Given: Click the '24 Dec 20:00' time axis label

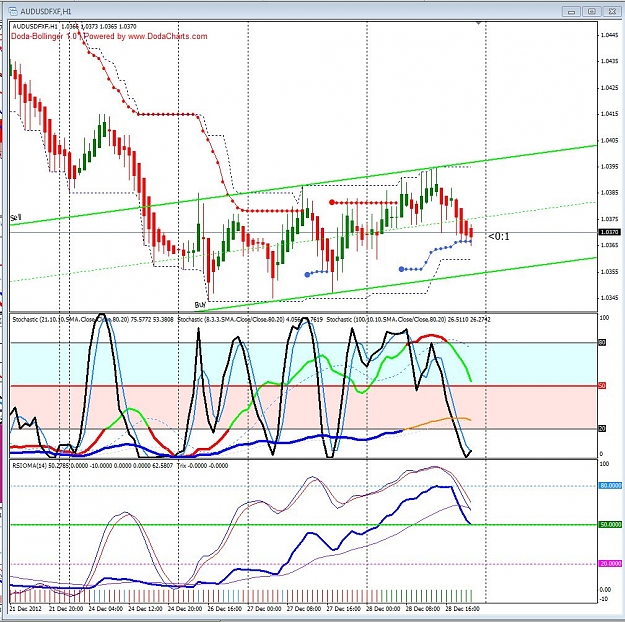Looking at the screenshot, I should click(185, 609).
